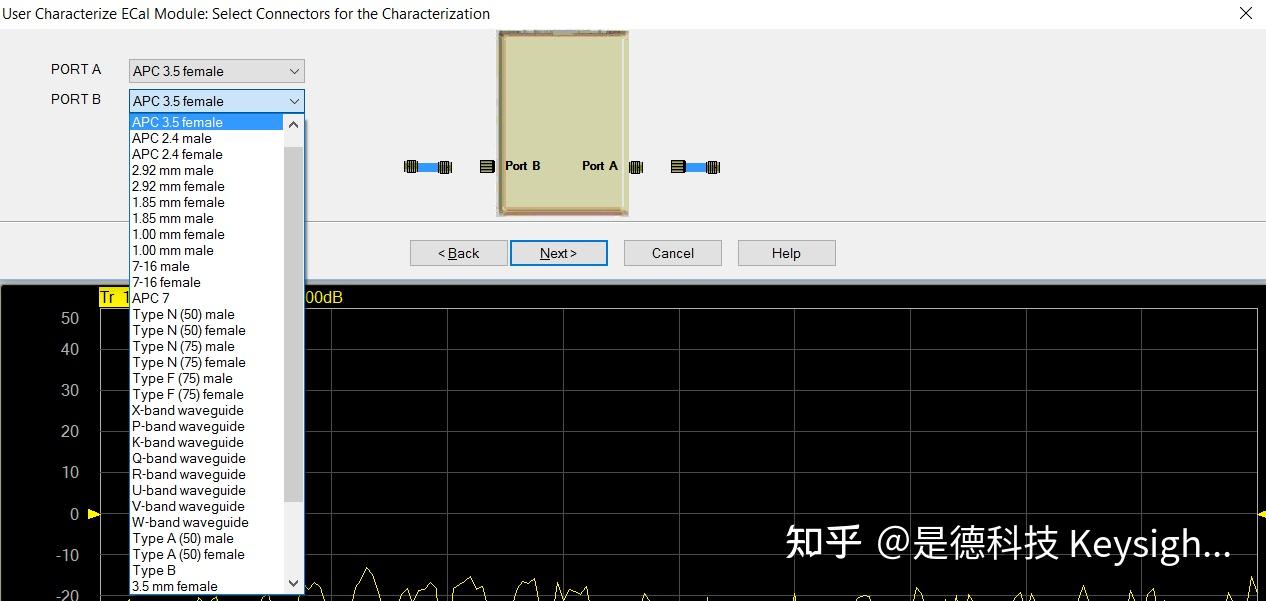Image resolution: width=1266 pixels, height=601 pixels.
Task: Click the right blue test cable icon
Action: [x=695, y=166]
